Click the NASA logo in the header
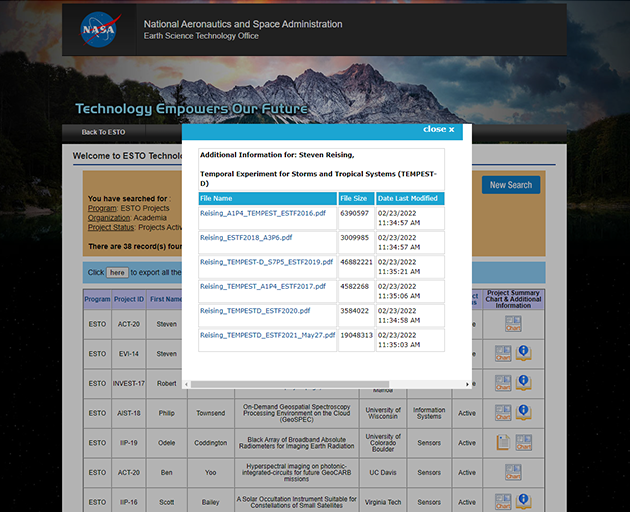Image resolution: width=630 pixels, height=512 pixels. coord(100,30)
